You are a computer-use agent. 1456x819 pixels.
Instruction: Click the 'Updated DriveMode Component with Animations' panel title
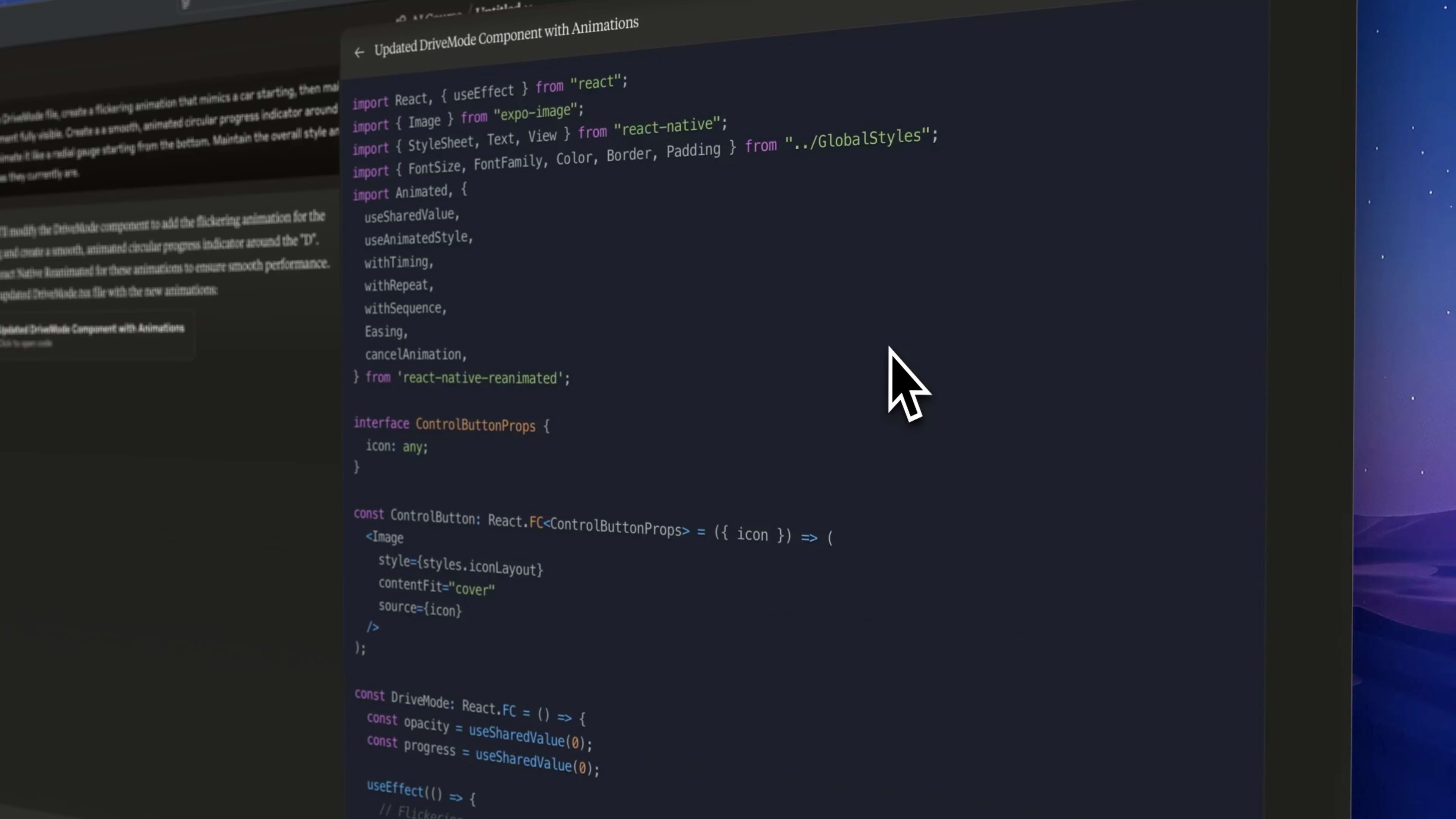[507, 36]
